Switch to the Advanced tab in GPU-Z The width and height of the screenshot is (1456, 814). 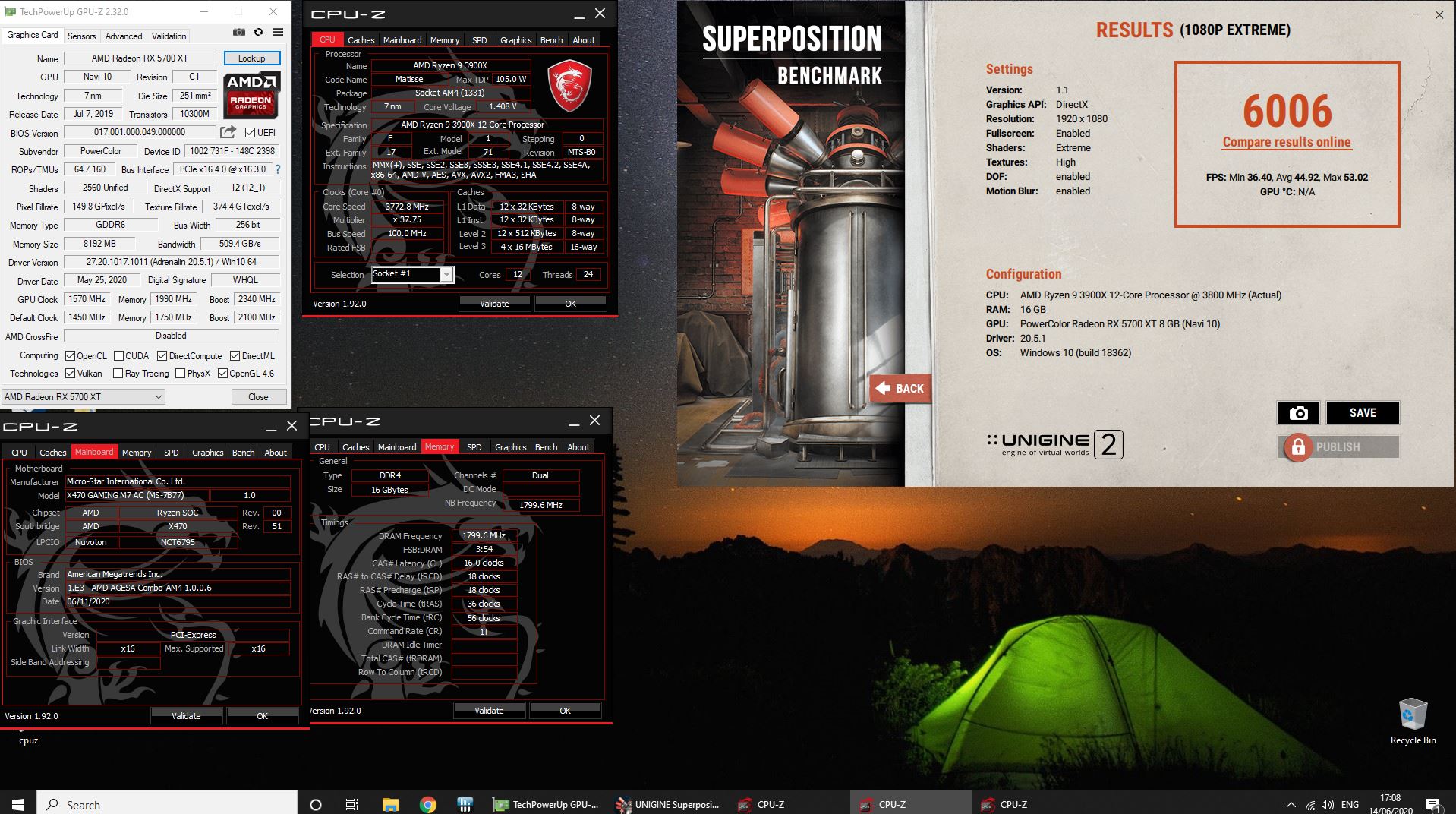(123, 36)
